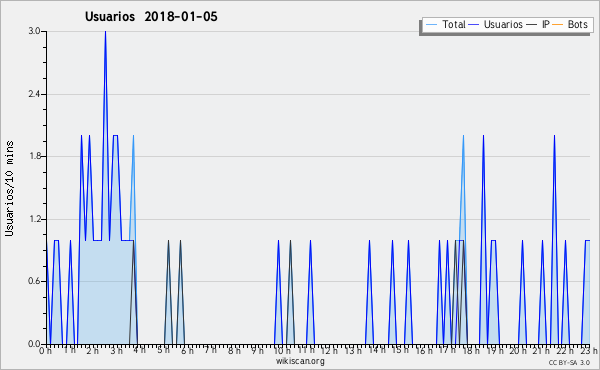Image resolution: width=600 pixels, height=370 pixels.
Task: Click the '13 h' x-axis label
Action: click(352, 350)
